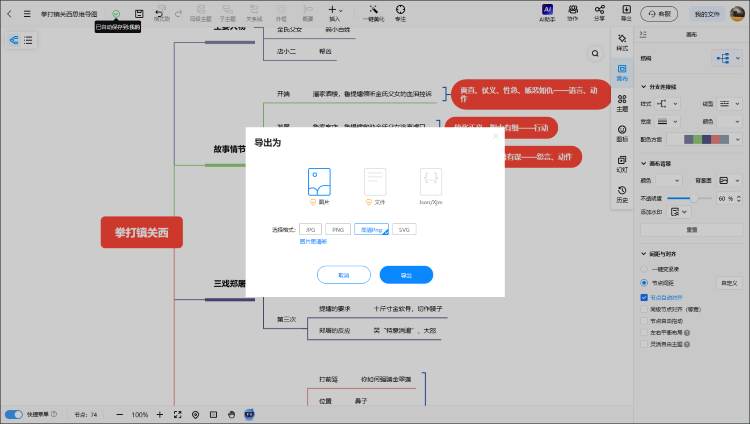Select the one-click compact (一键变紧凑) radio option
Screen dimensions: 750x424
[644, 269]
